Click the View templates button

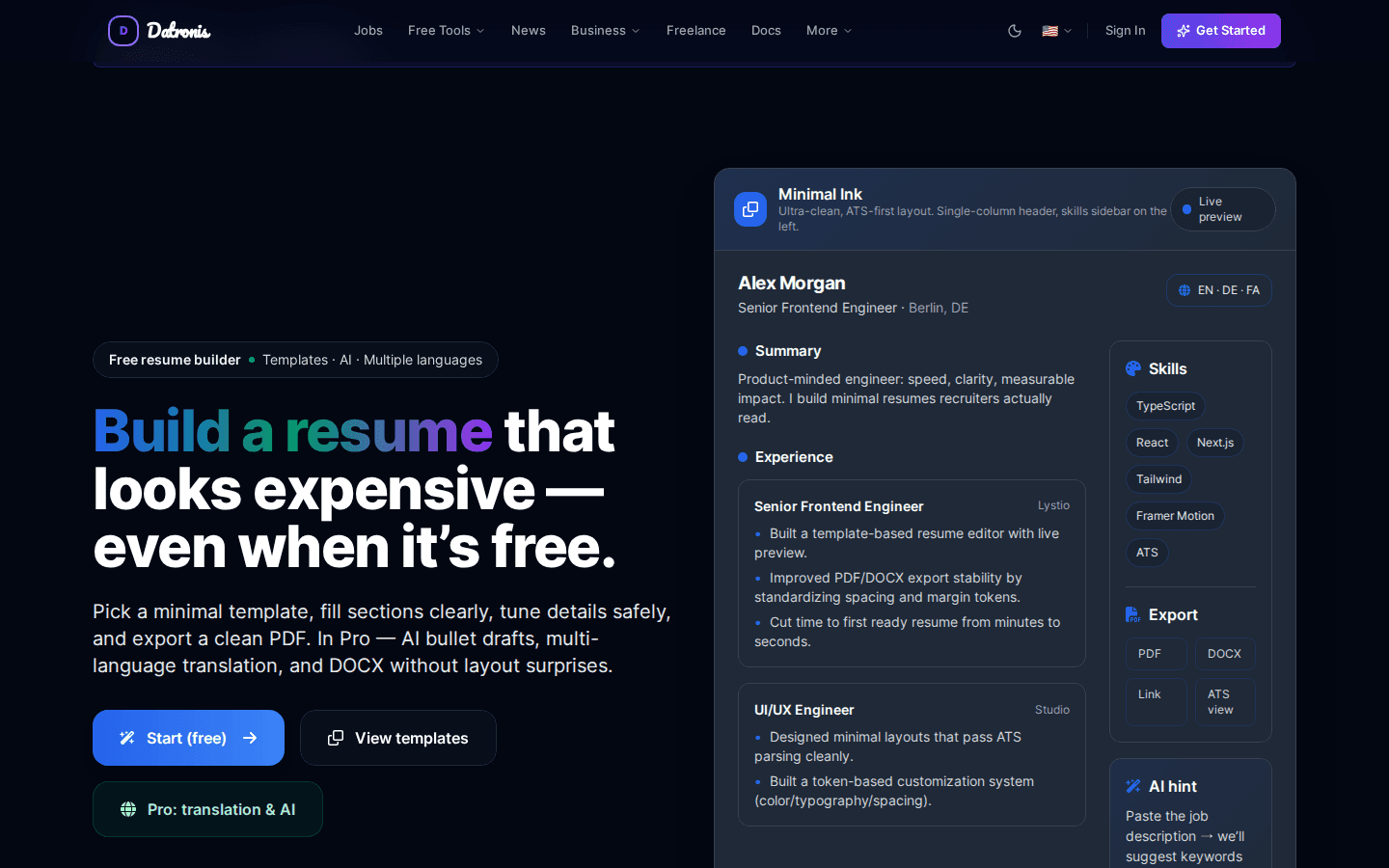click(398, 738)
